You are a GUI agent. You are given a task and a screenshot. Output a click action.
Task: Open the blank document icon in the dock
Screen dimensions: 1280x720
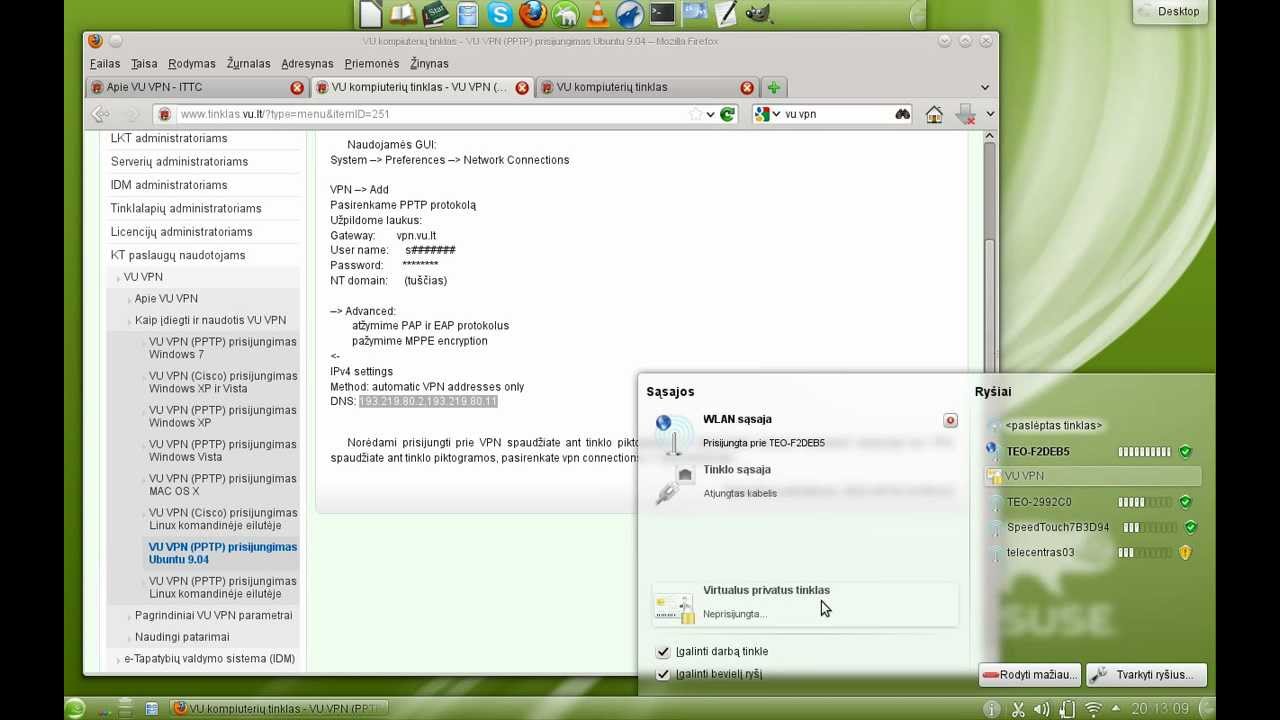[x=371, y=14]
